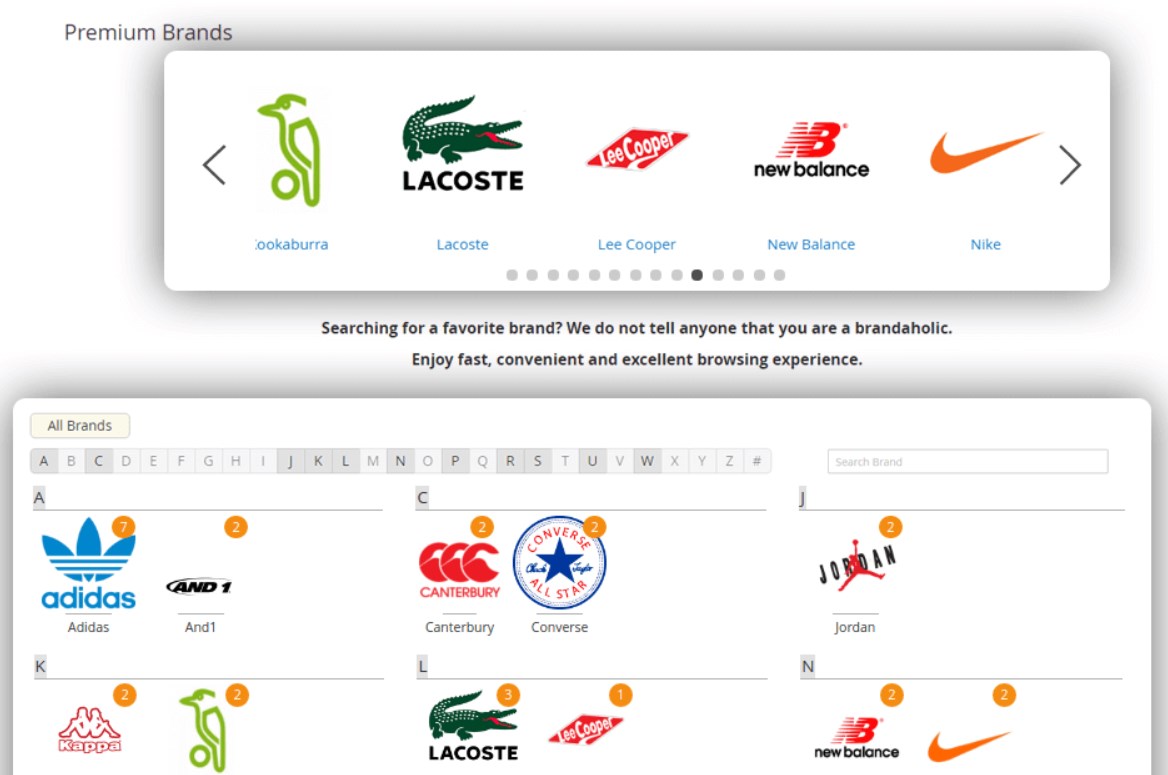Image resolution: width=1168 pixels, height=775 pixels.
Task: Select the Nike swoosh logo in carousel
Action: [986, 153]
